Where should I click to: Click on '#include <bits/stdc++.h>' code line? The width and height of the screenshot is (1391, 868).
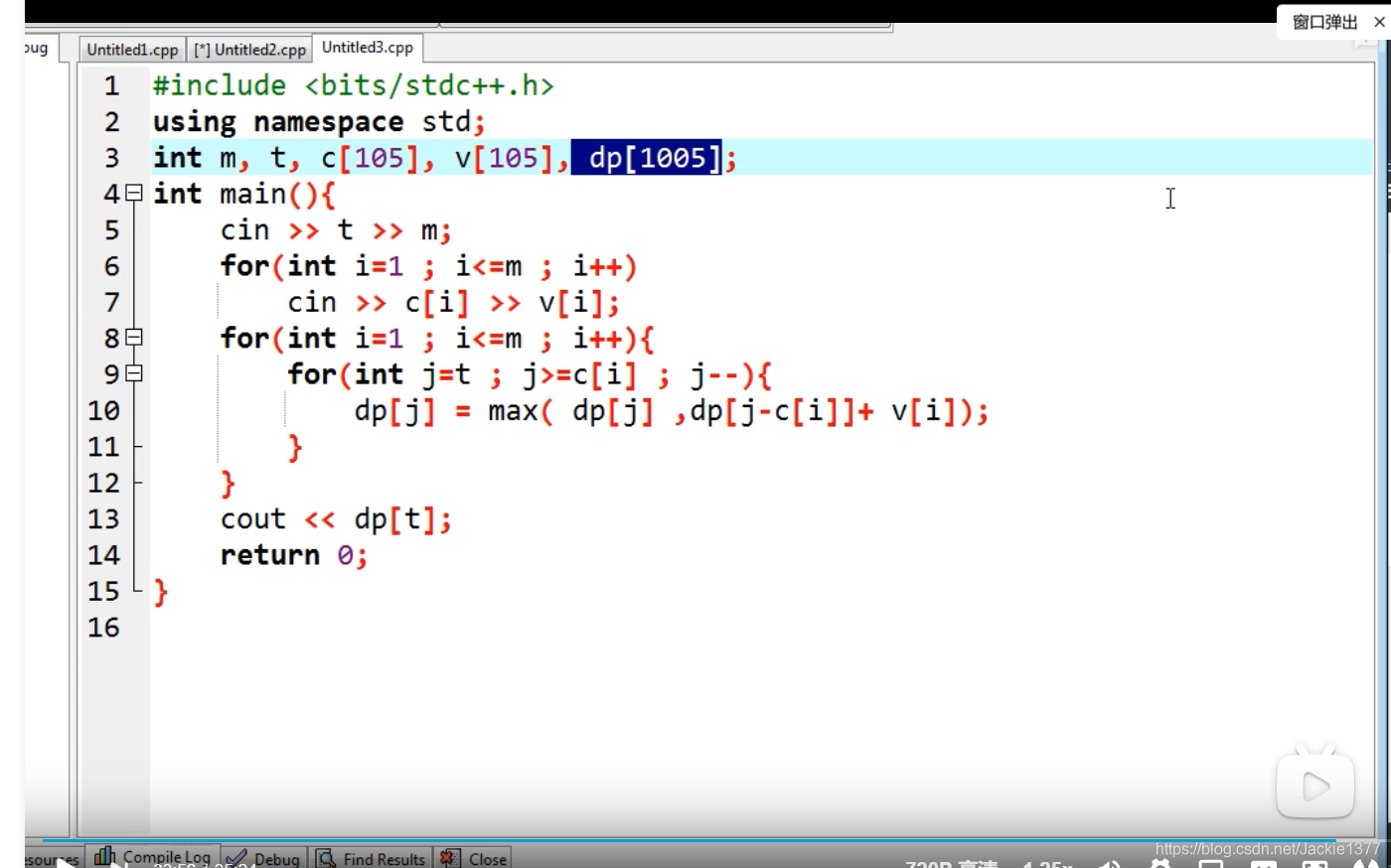click(x=353, y=85)
